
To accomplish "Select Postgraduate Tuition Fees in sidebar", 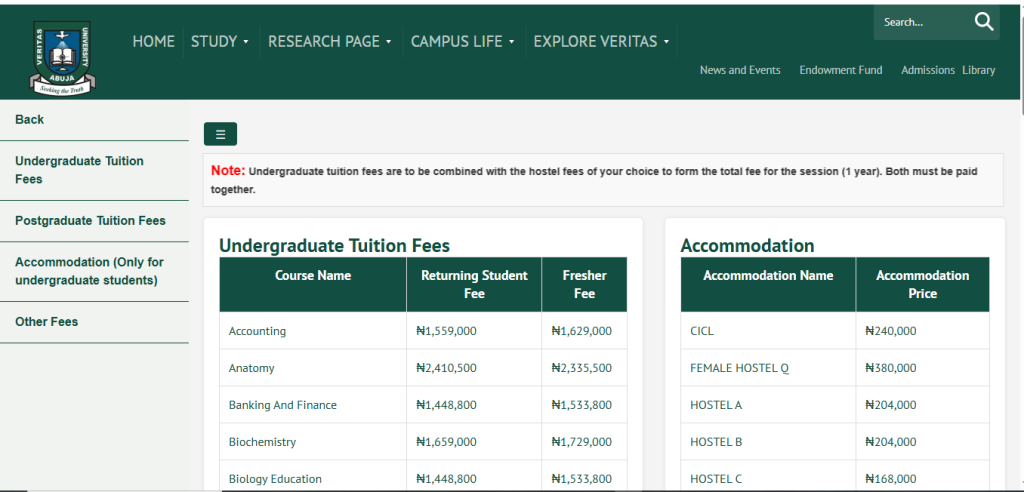I will click(90, 220).
